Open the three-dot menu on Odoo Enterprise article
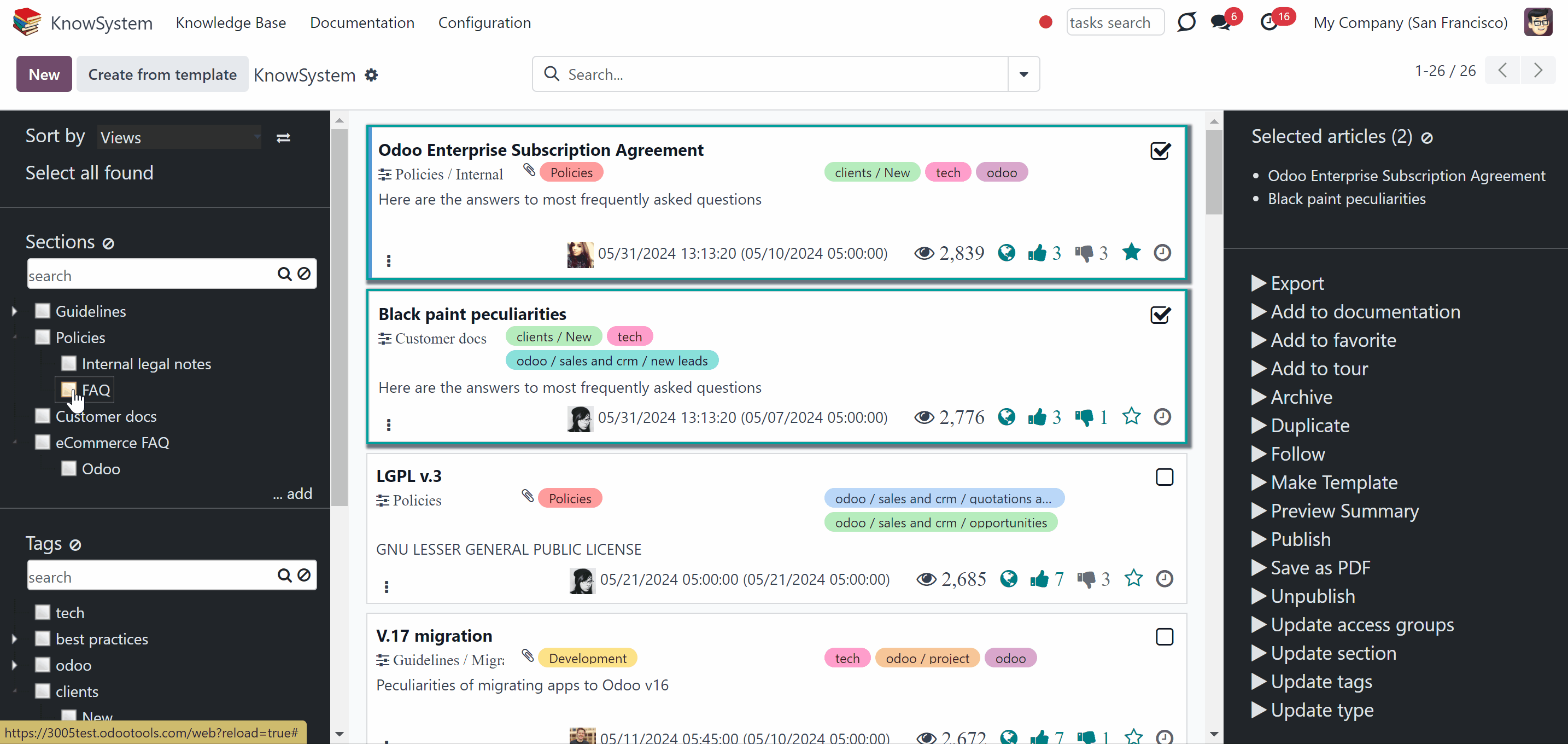 click(388, 260)
